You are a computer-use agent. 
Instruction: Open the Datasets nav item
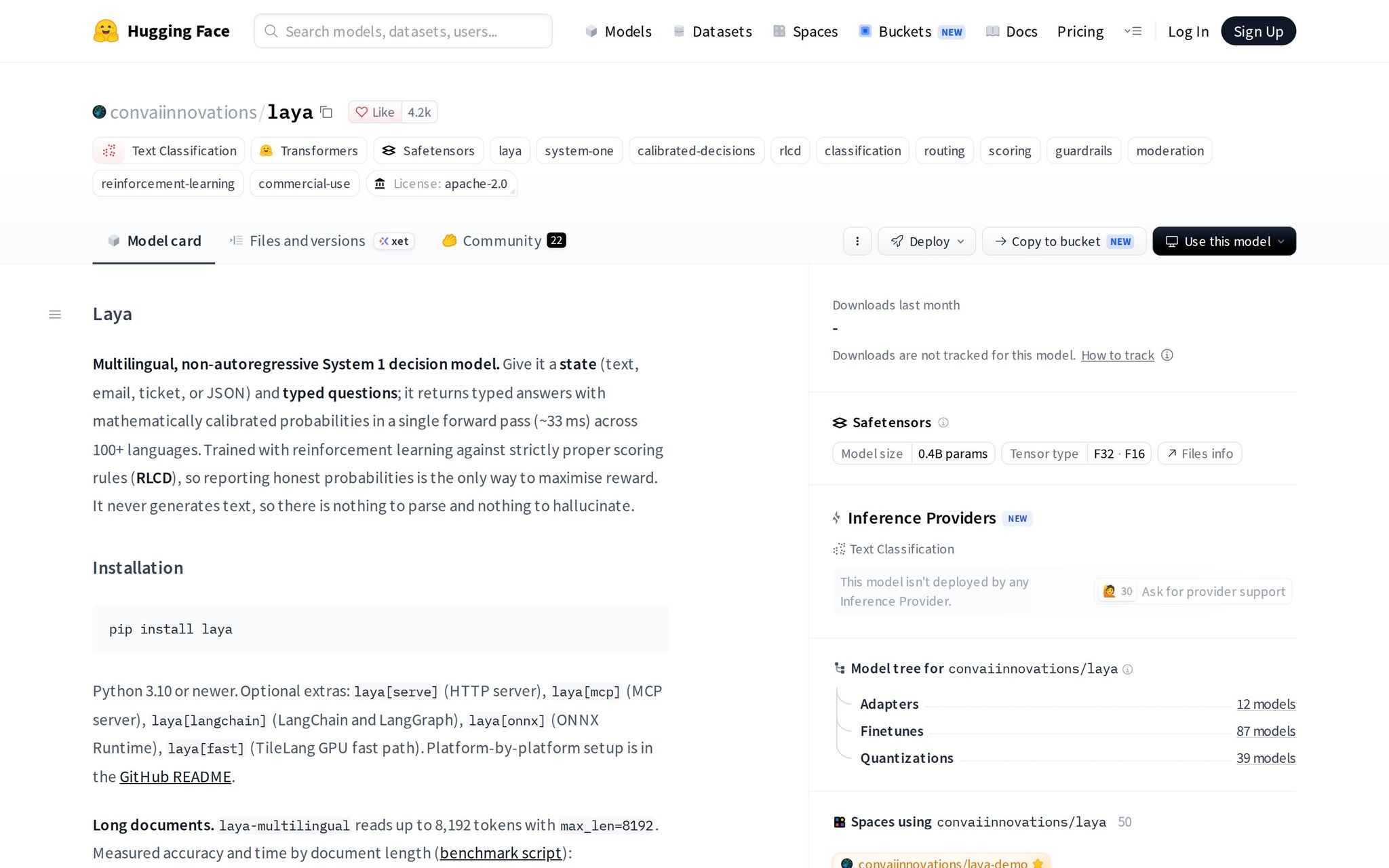pyautogui.click(x=713, y=31)
